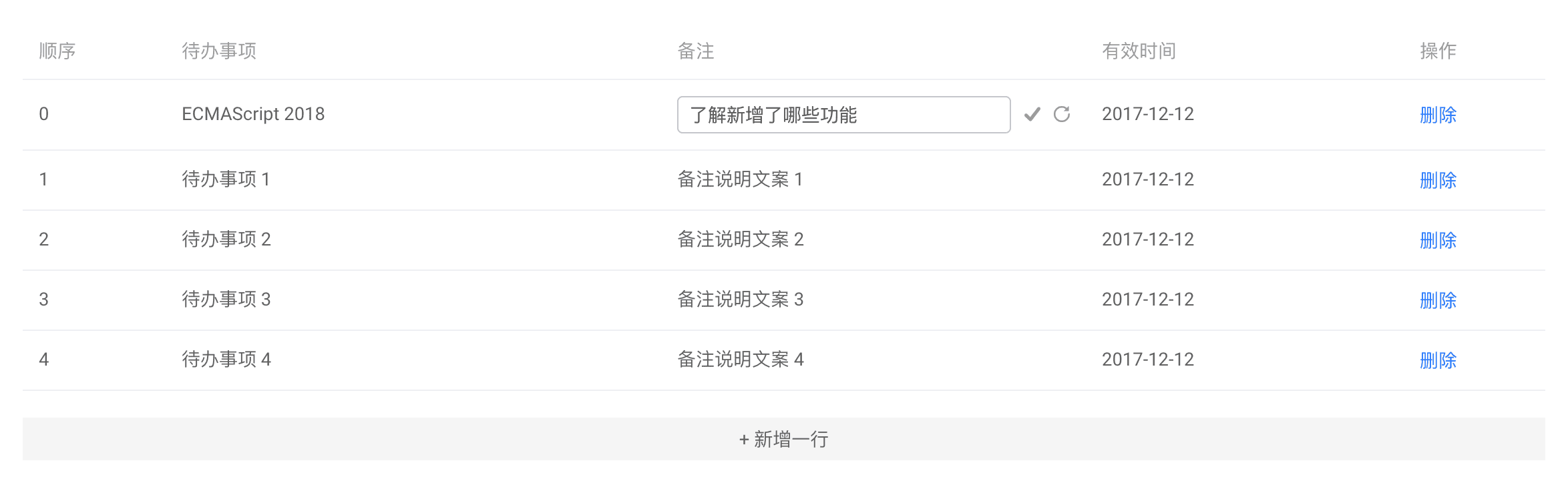Click the remark text 备注说明文案 4
The width and height of the screenshot is (1568, 483).
coord(740,360)
